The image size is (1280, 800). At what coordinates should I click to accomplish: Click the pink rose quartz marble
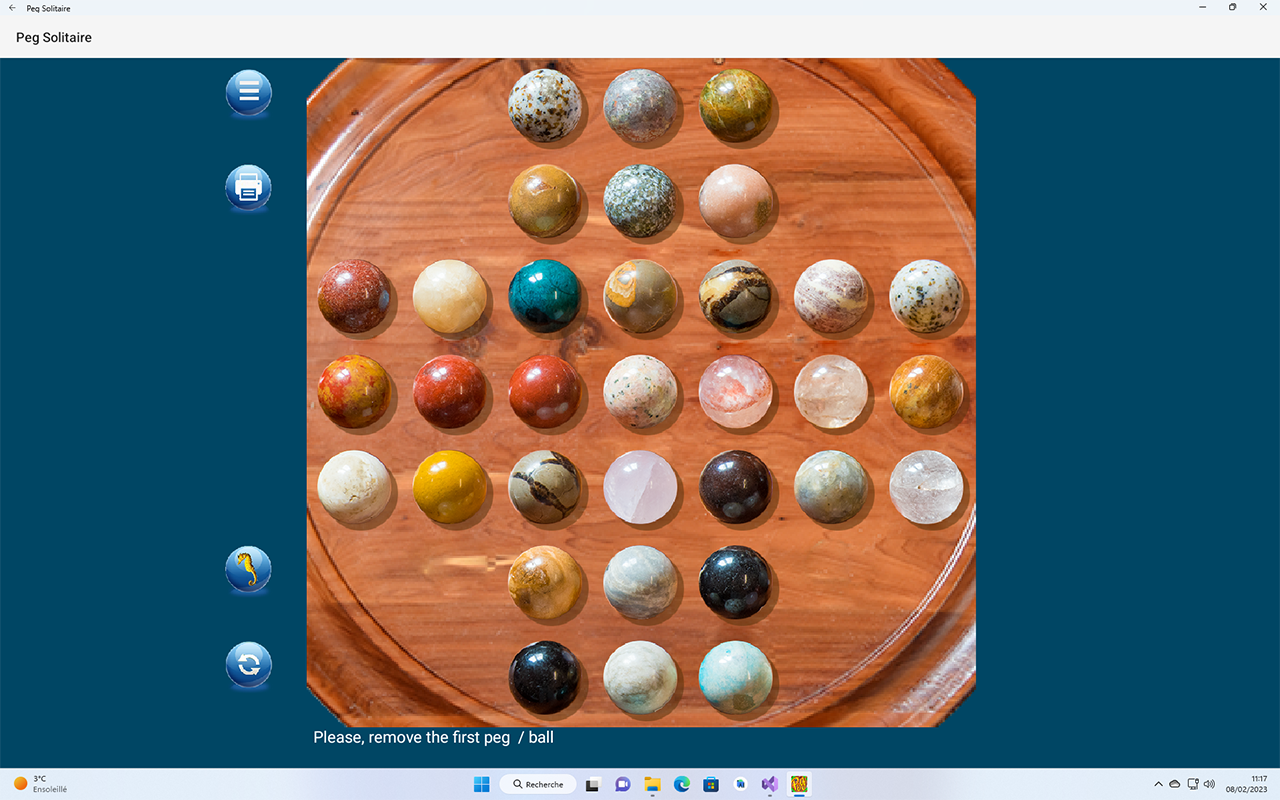pyautogui.click(x=641, y=487)
